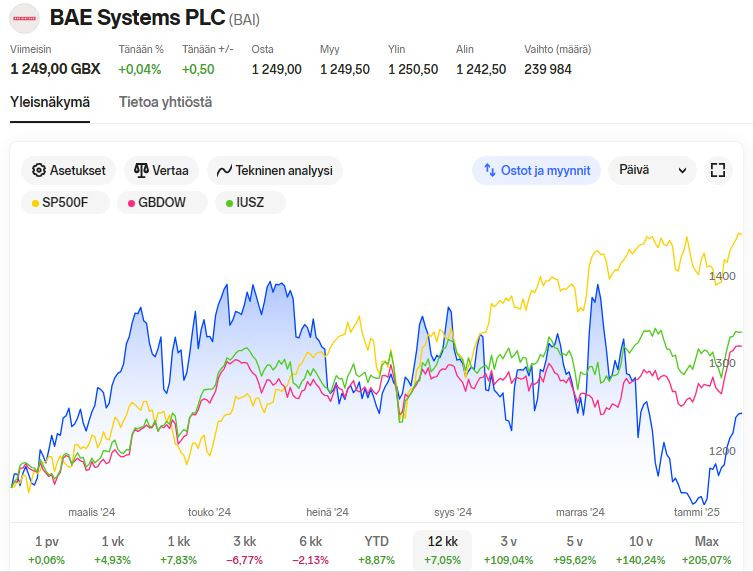Click the Vertaa scales compare button

pos(161,170)
